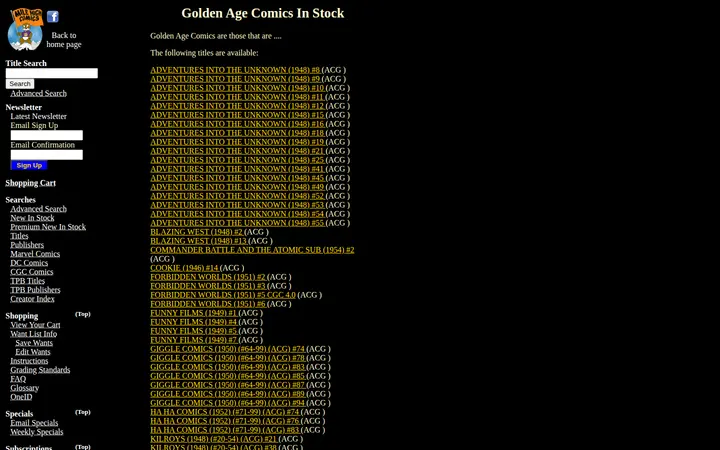720x450 pixels.
Task: Open the TPB Publishers link
Action: [x=35, y=290]
